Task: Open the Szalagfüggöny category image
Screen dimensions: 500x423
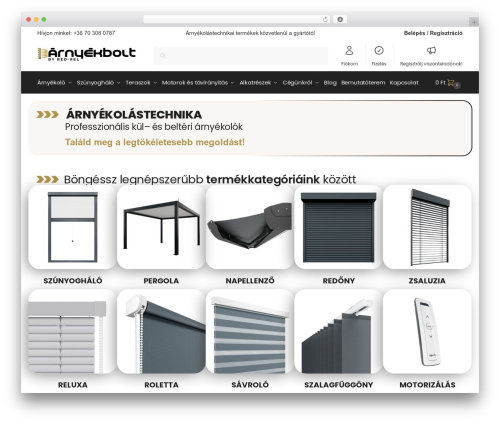Action: [339, 331]
